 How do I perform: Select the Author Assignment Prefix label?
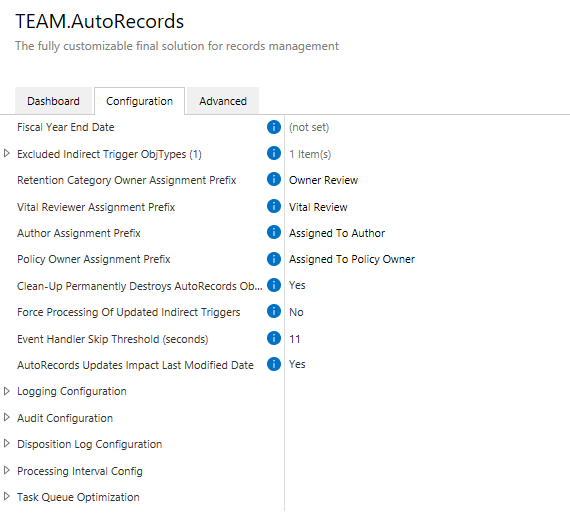(79, 233)
